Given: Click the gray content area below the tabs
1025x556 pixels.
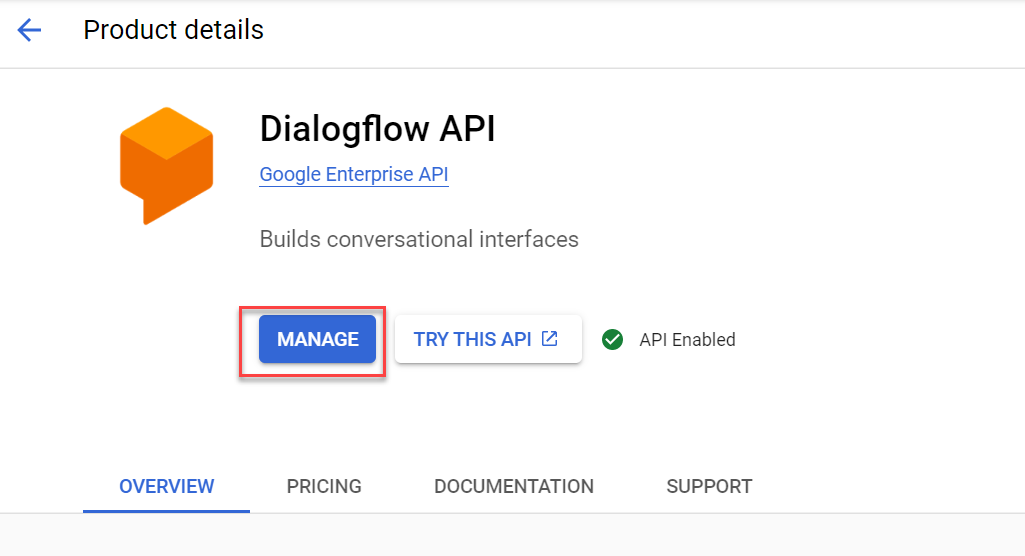Looking at the screenshot, I should [x=512, y=536].
